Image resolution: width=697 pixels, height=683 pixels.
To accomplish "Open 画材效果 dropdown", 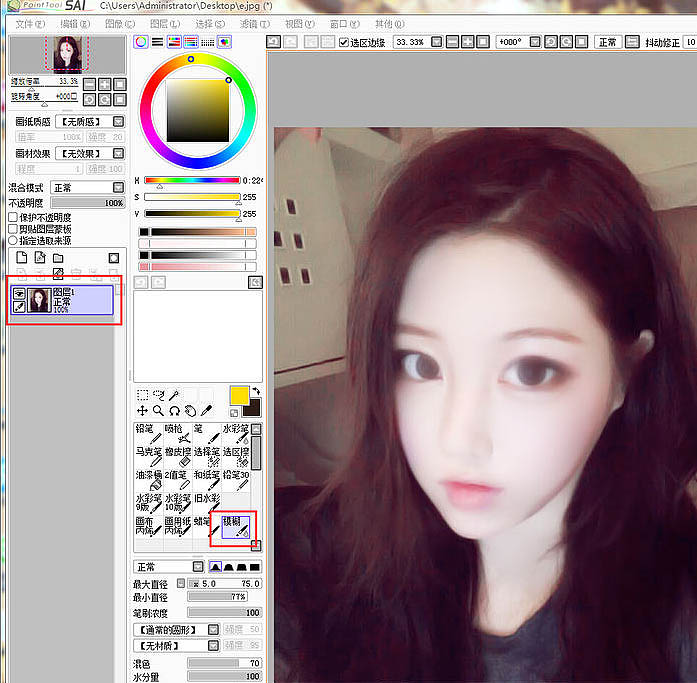I will click(118, 153).
